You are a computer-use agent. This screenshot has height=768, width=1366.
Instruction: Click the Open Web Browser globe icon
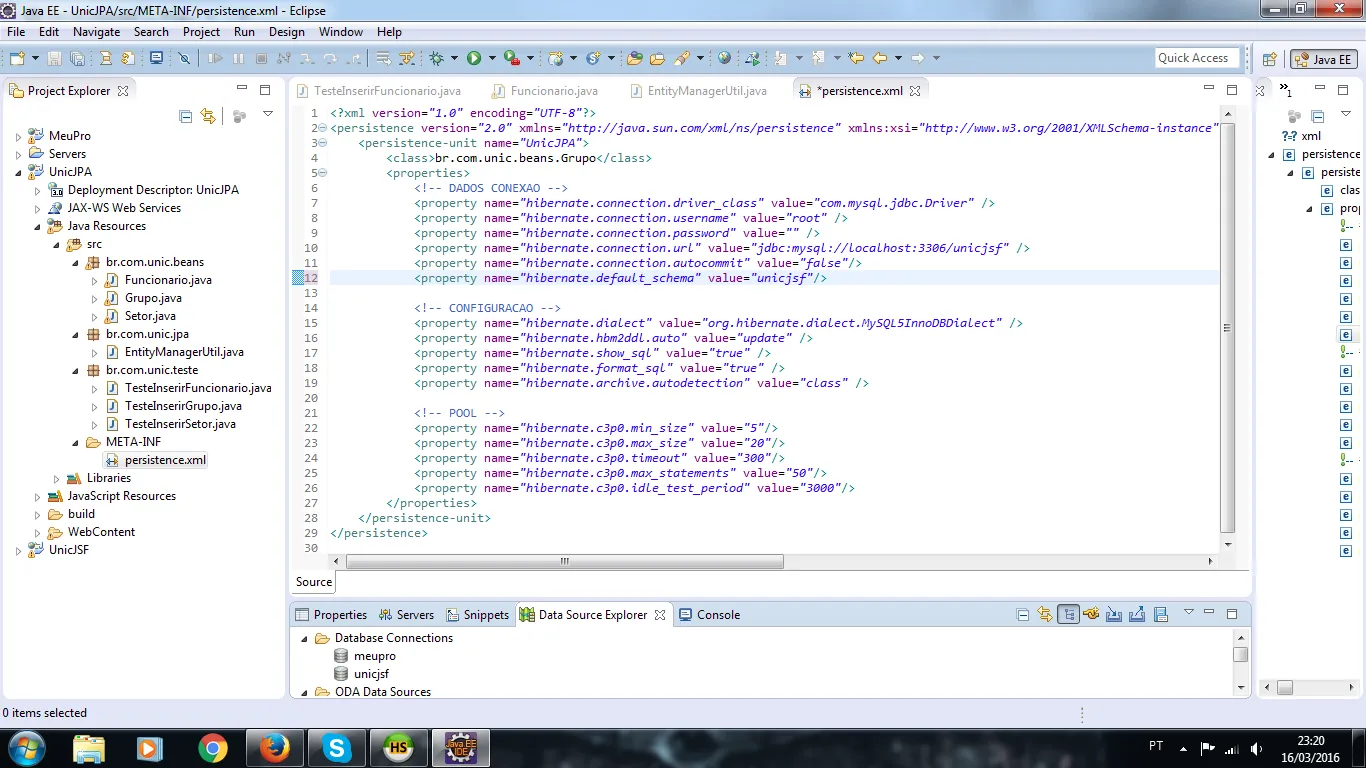click(x=725, y=59)
